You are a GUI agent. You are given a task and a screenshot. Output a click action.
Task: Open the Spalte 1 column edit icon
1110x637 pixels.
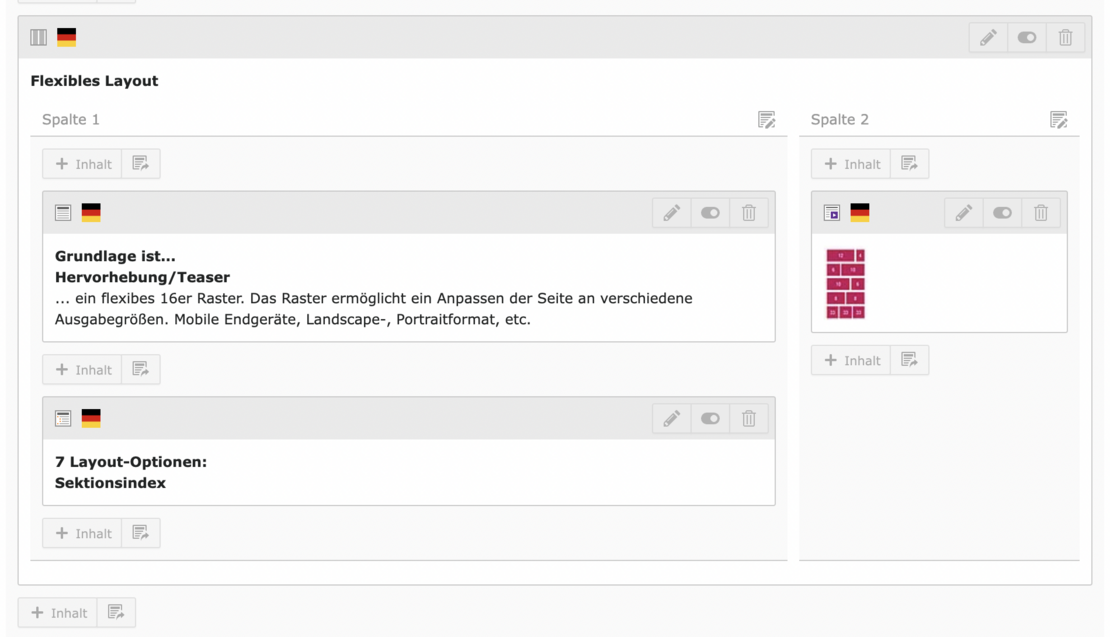[x=767, y=120]
